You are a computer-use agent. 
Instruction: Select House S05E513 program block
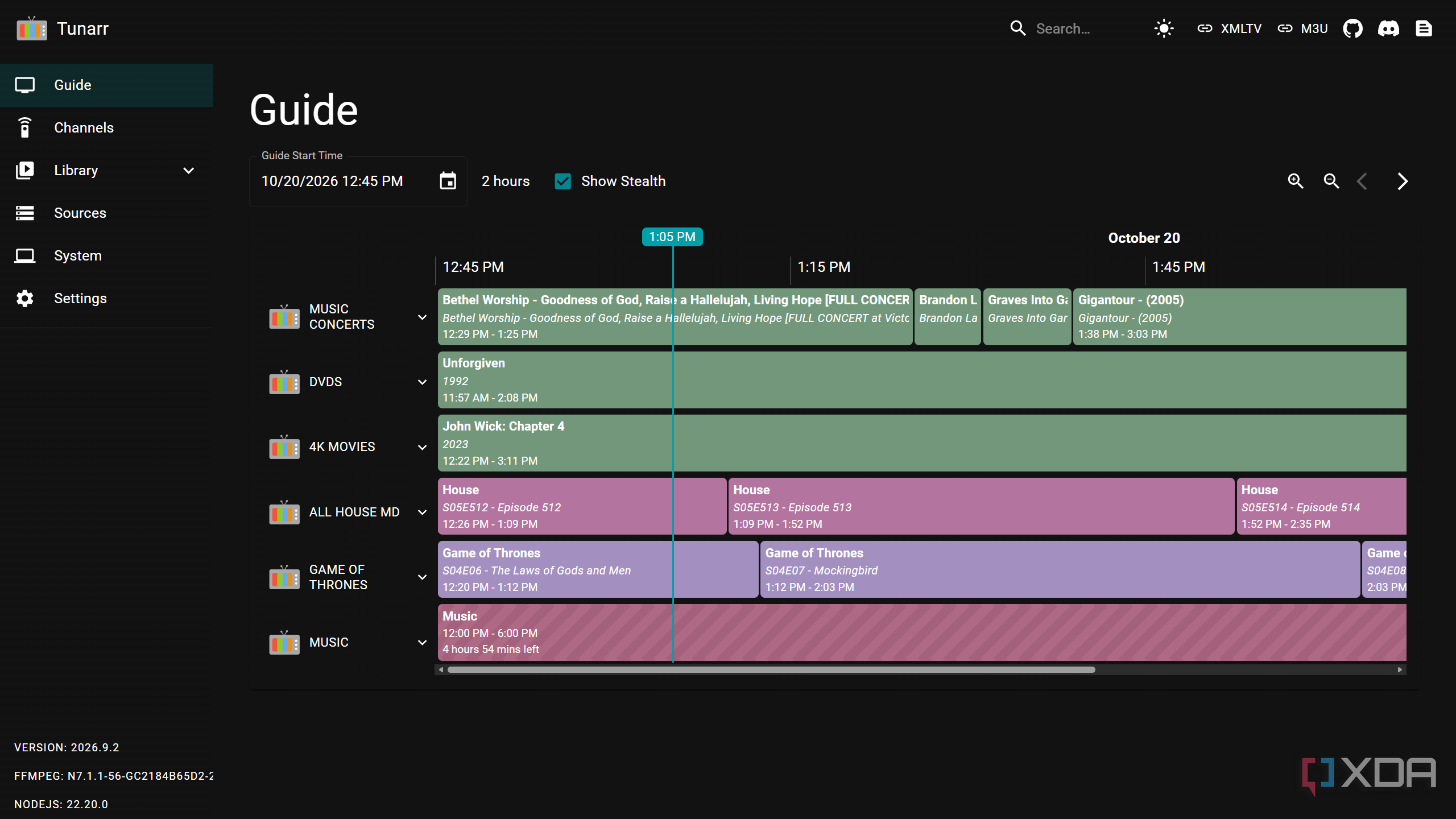click(x=981, y=506)
